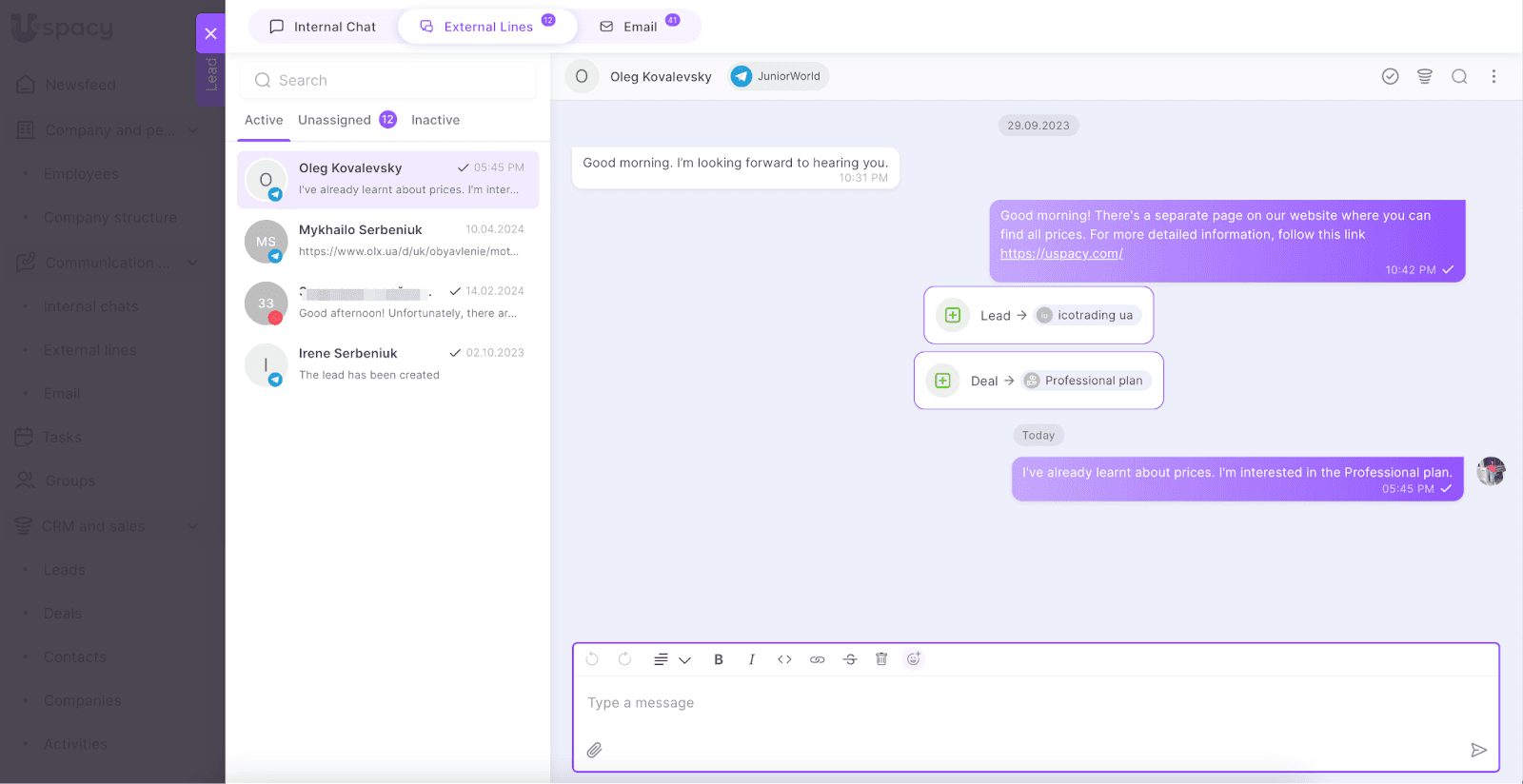Toggle bold formatting in message editor
This screenshot has width=1523, height=784.
click(719, 659)
